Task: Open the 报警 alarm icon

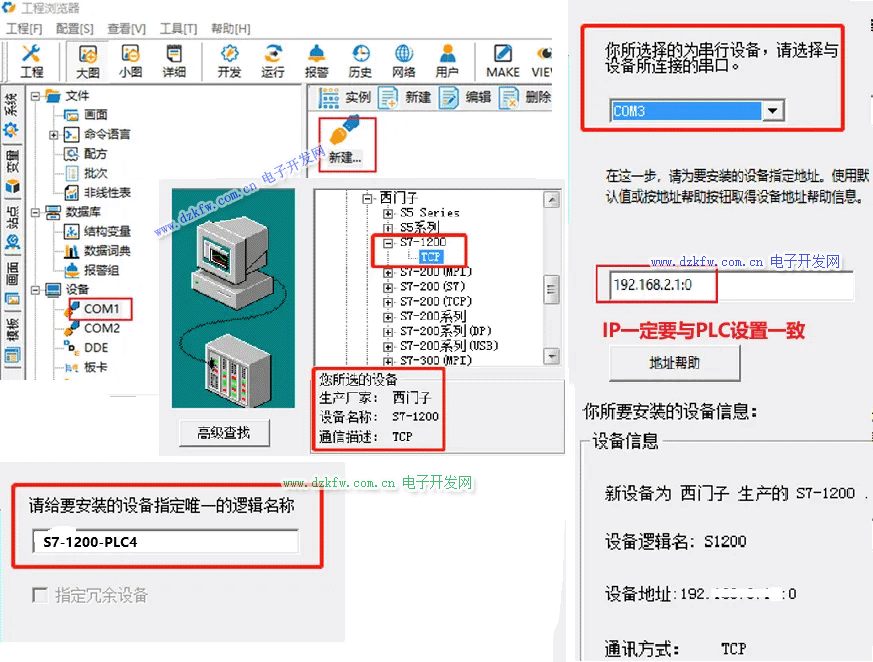Action: coord(316,61)
